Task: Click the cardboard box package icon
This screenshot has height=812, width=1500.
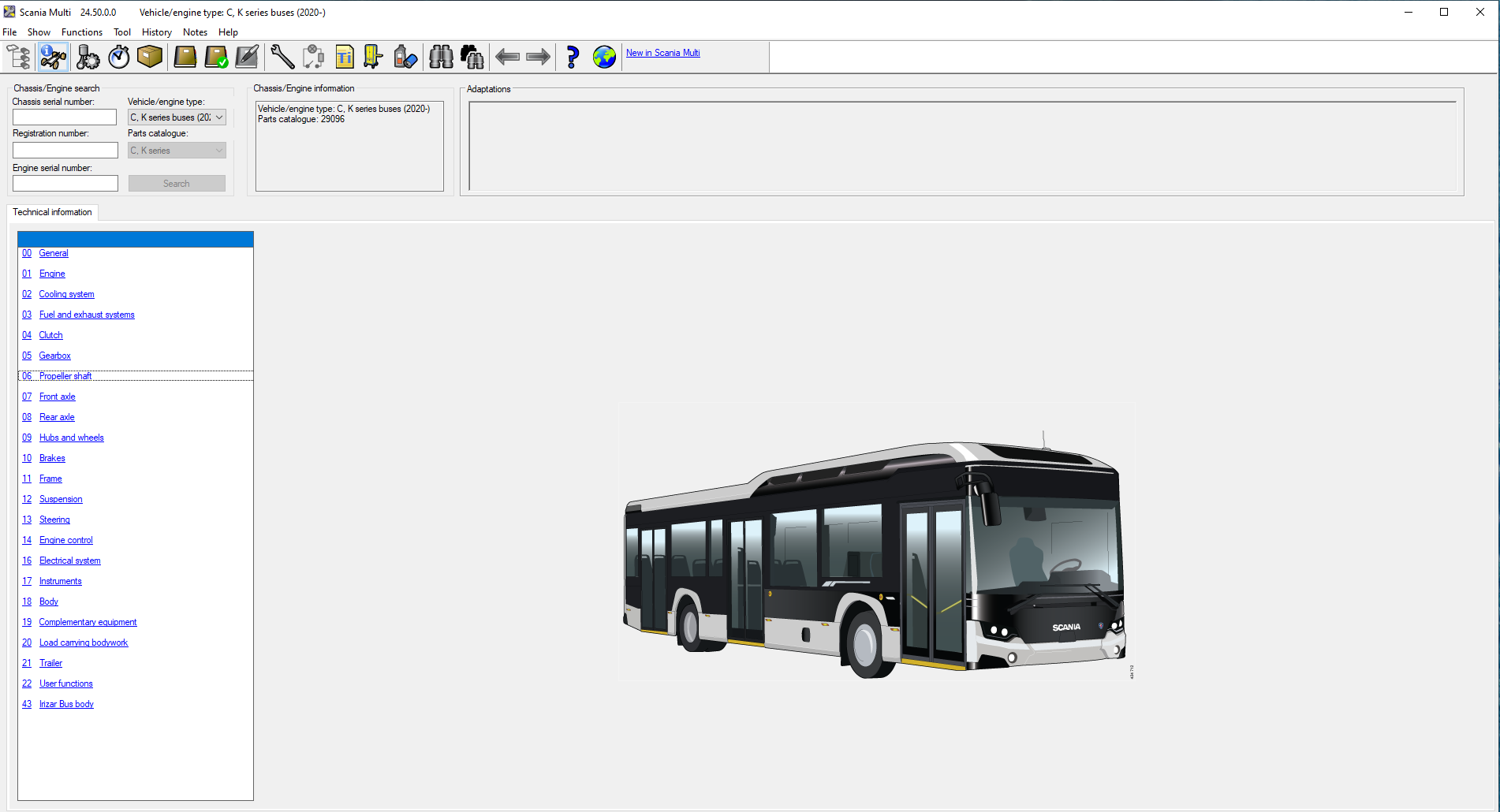Action: pos(150,57)
